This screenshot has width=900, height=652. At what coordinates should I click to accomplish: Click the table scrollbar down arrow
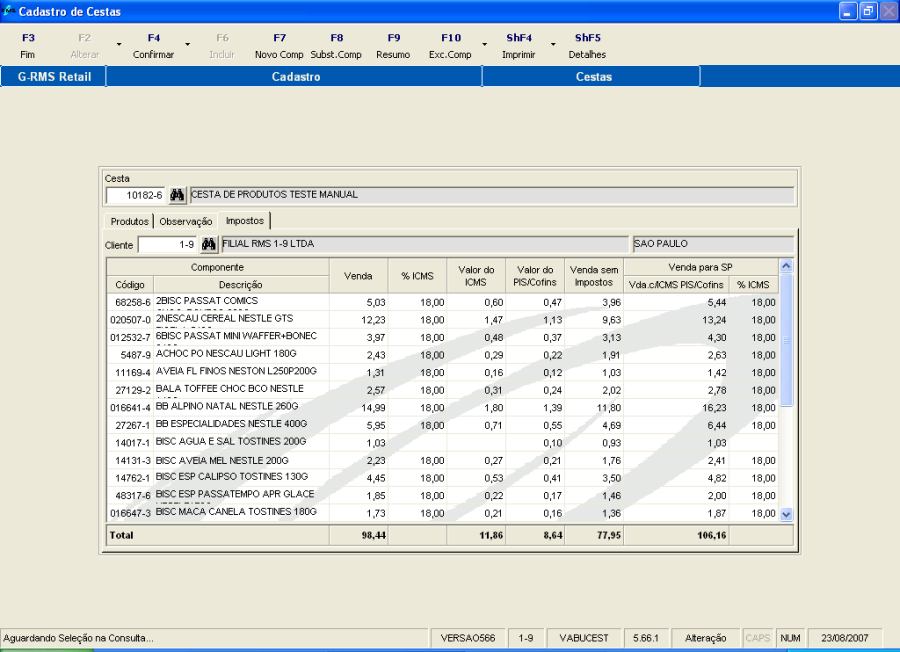(x=786, y=514)
